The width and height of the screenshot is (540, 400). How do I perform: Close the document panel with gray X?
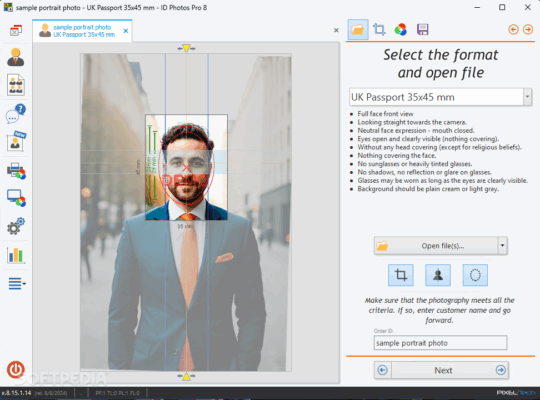[x=336, y=30]
